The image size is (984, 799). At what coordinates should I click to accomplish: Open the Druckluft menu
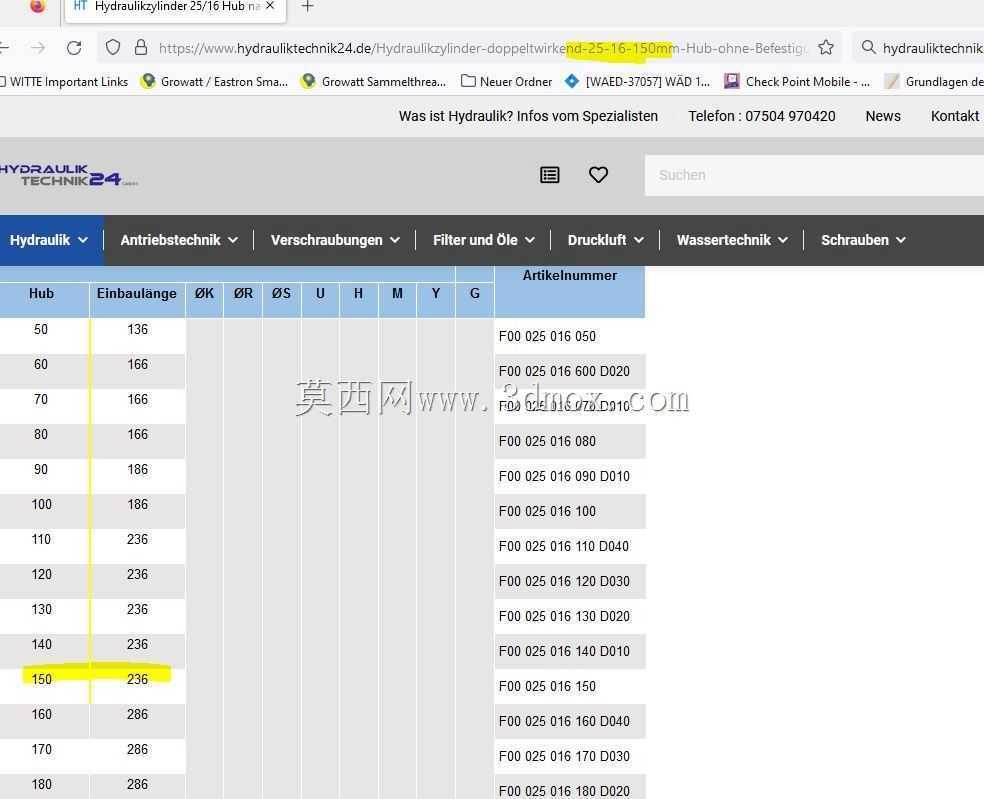[x=606, y=240]
